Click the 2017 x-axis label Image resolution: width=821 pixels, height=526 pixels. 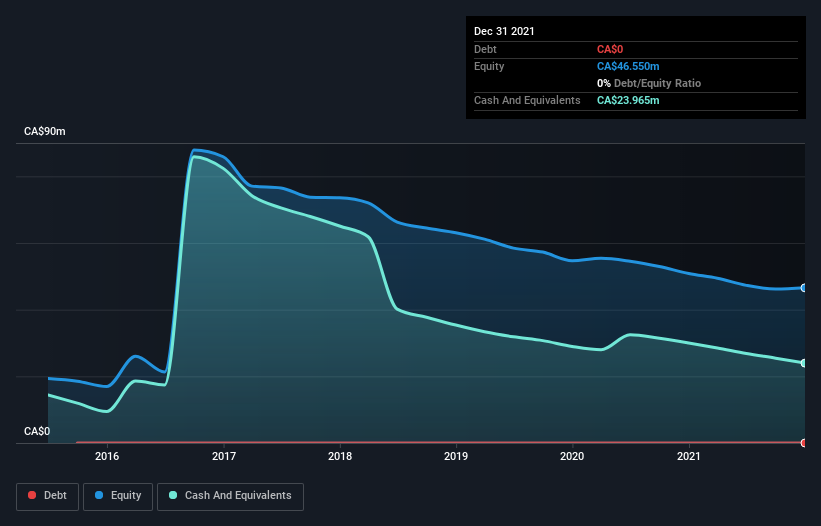(x=224, y=456)
